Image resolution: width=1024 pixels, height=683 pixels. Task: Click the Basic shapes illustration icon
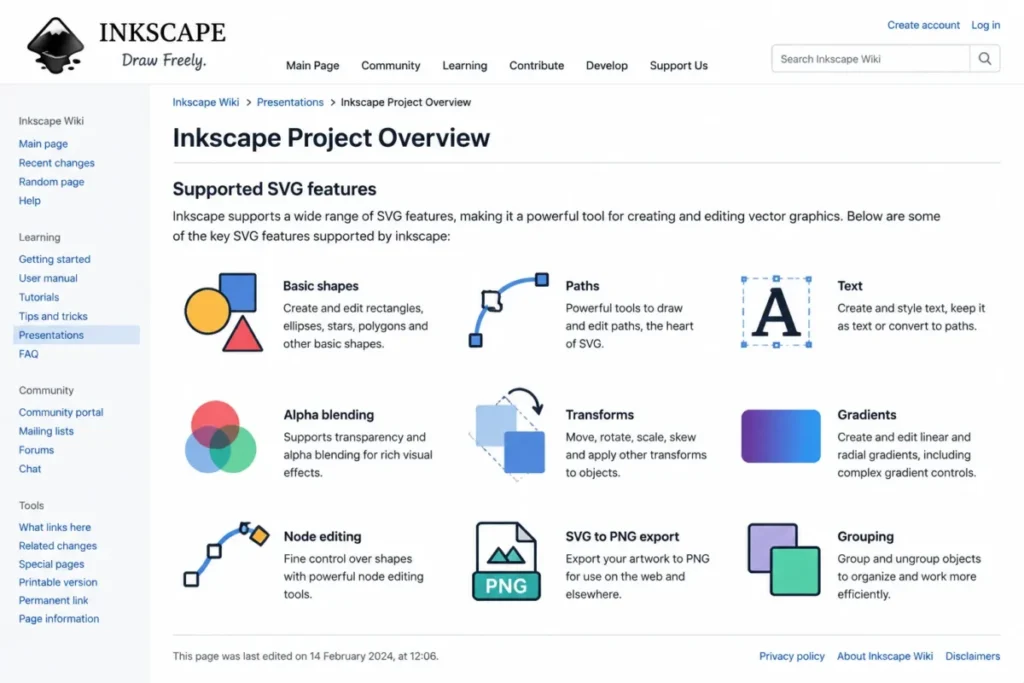(224, 313)
